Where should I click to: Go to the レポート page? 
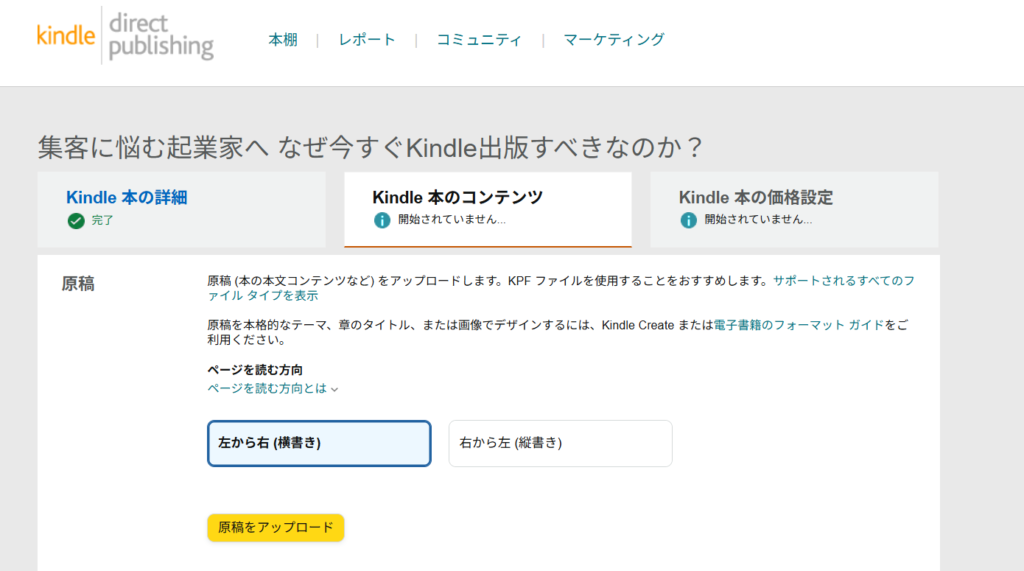tap(367, 40)
